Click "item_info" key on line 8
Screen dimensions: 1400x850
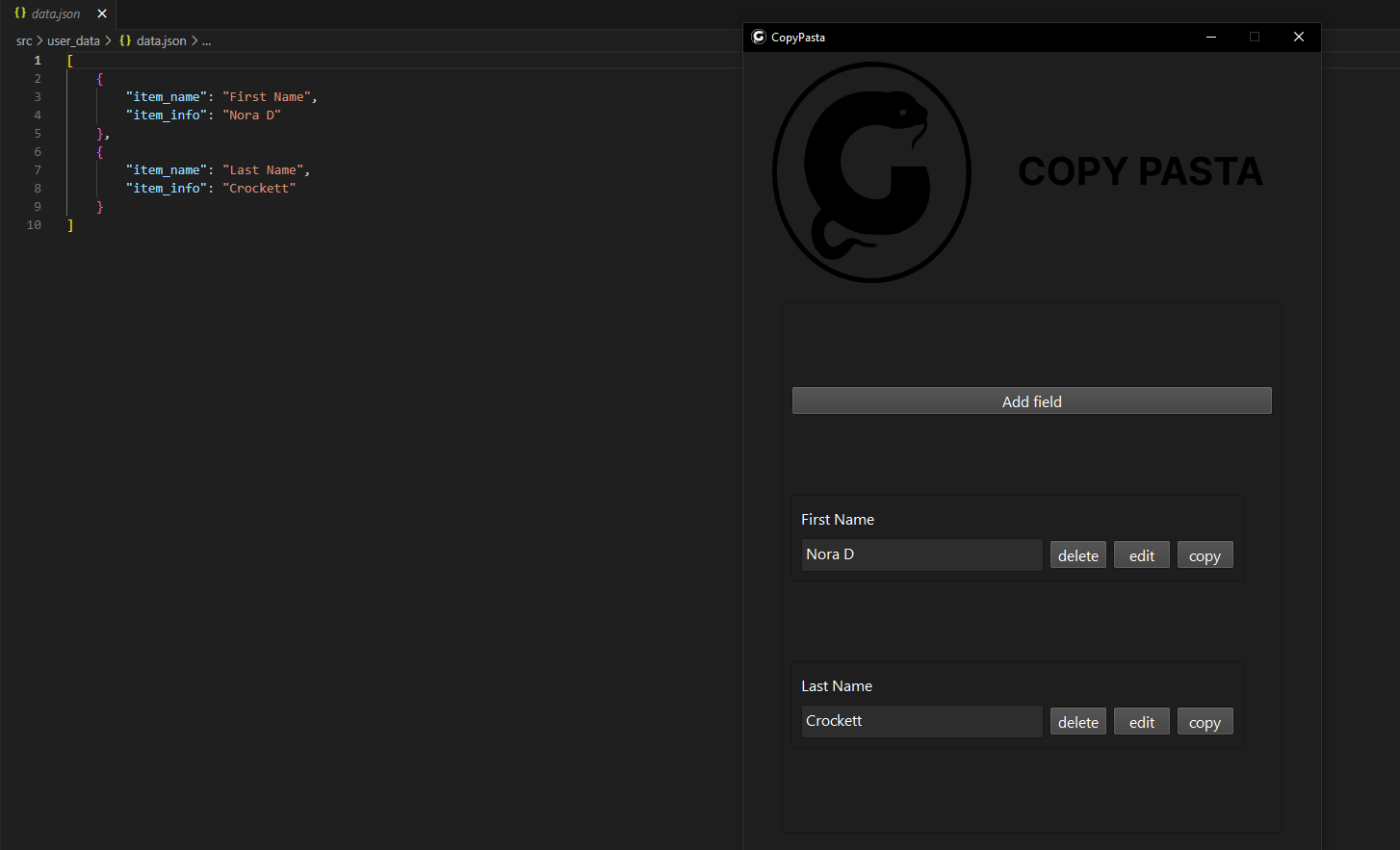(167, 188)
